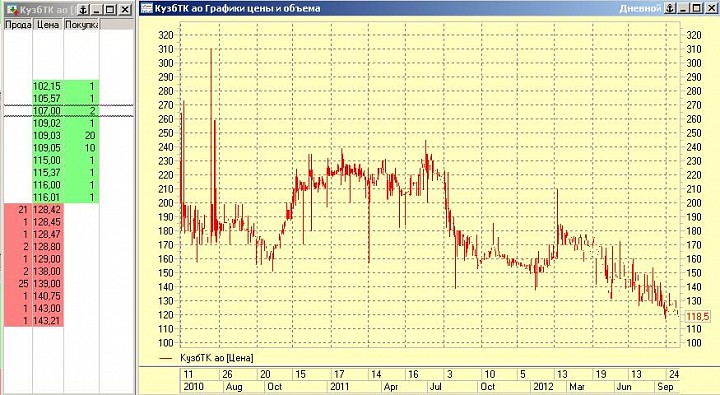Click the Цена column header
This screenshot has height=395, width=720.
tap(48, 25)
